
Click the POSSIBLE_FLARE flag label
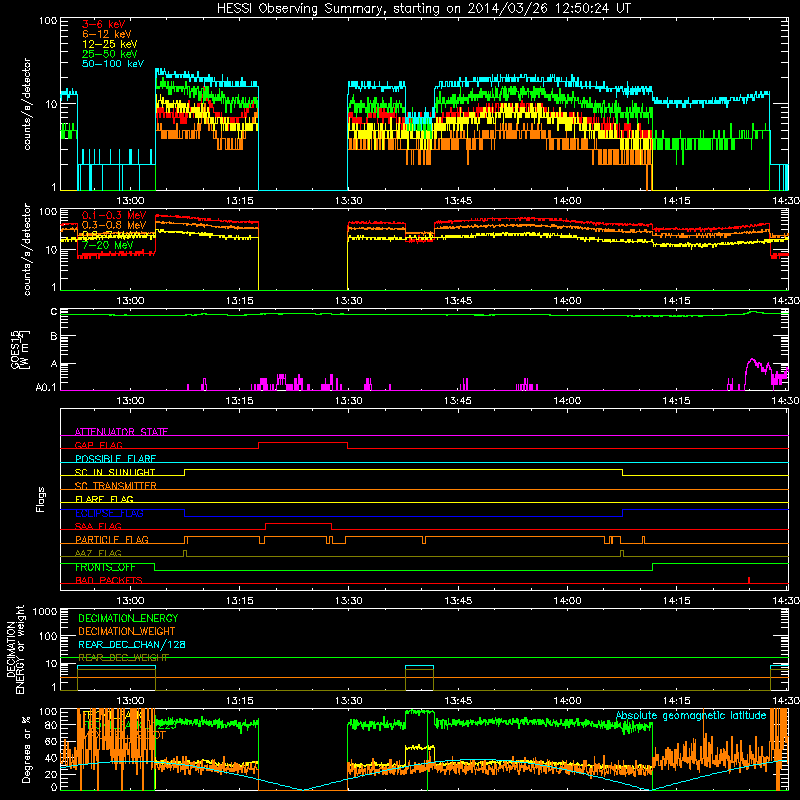click(x=115, y=458)
